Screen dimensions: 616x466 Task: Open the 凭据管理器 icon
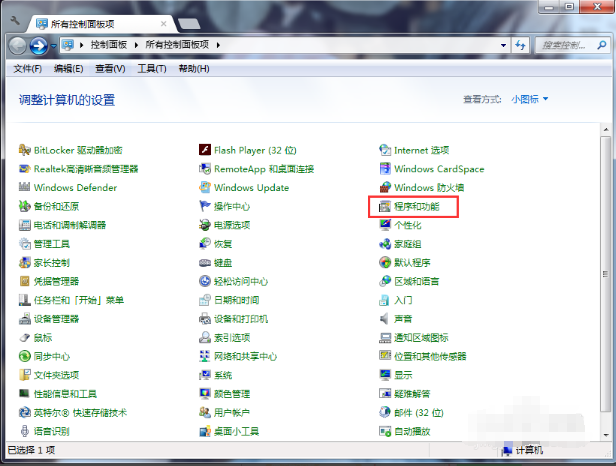click(24, 281)
